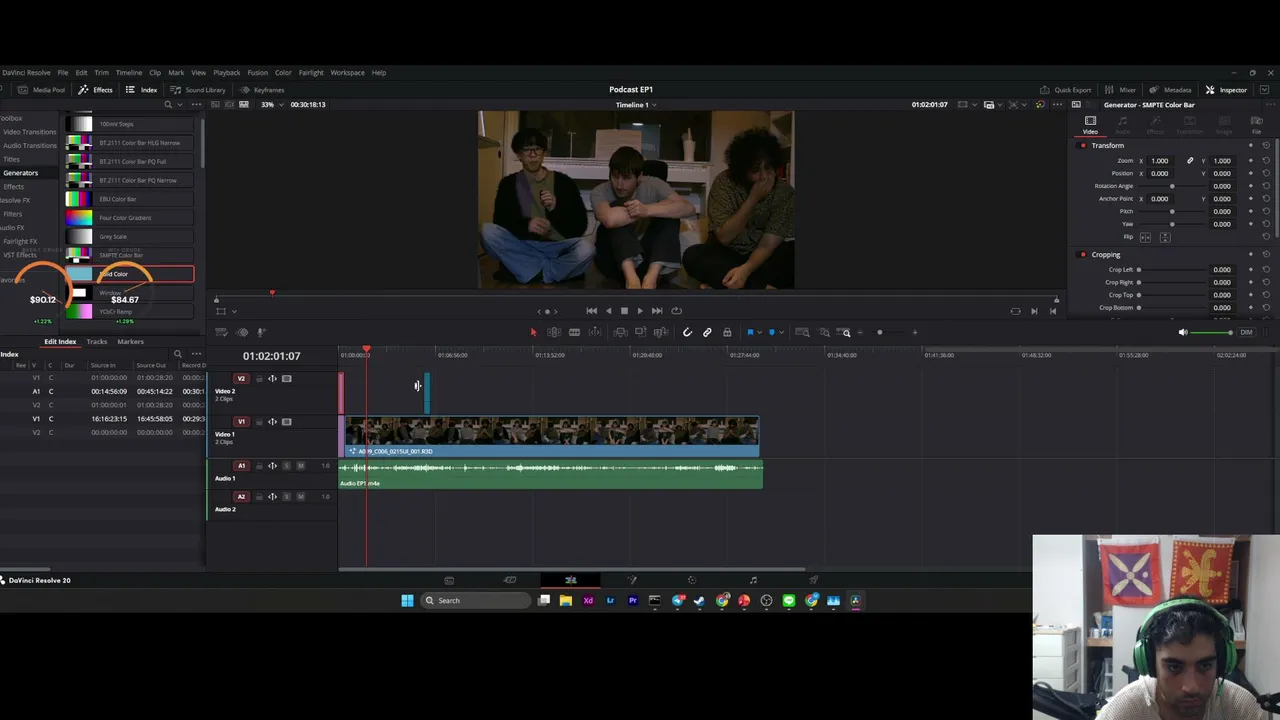The image size is (1280, 720).
Task: Select Video Transitions in effects sidebar
Action: coord(29,132)
